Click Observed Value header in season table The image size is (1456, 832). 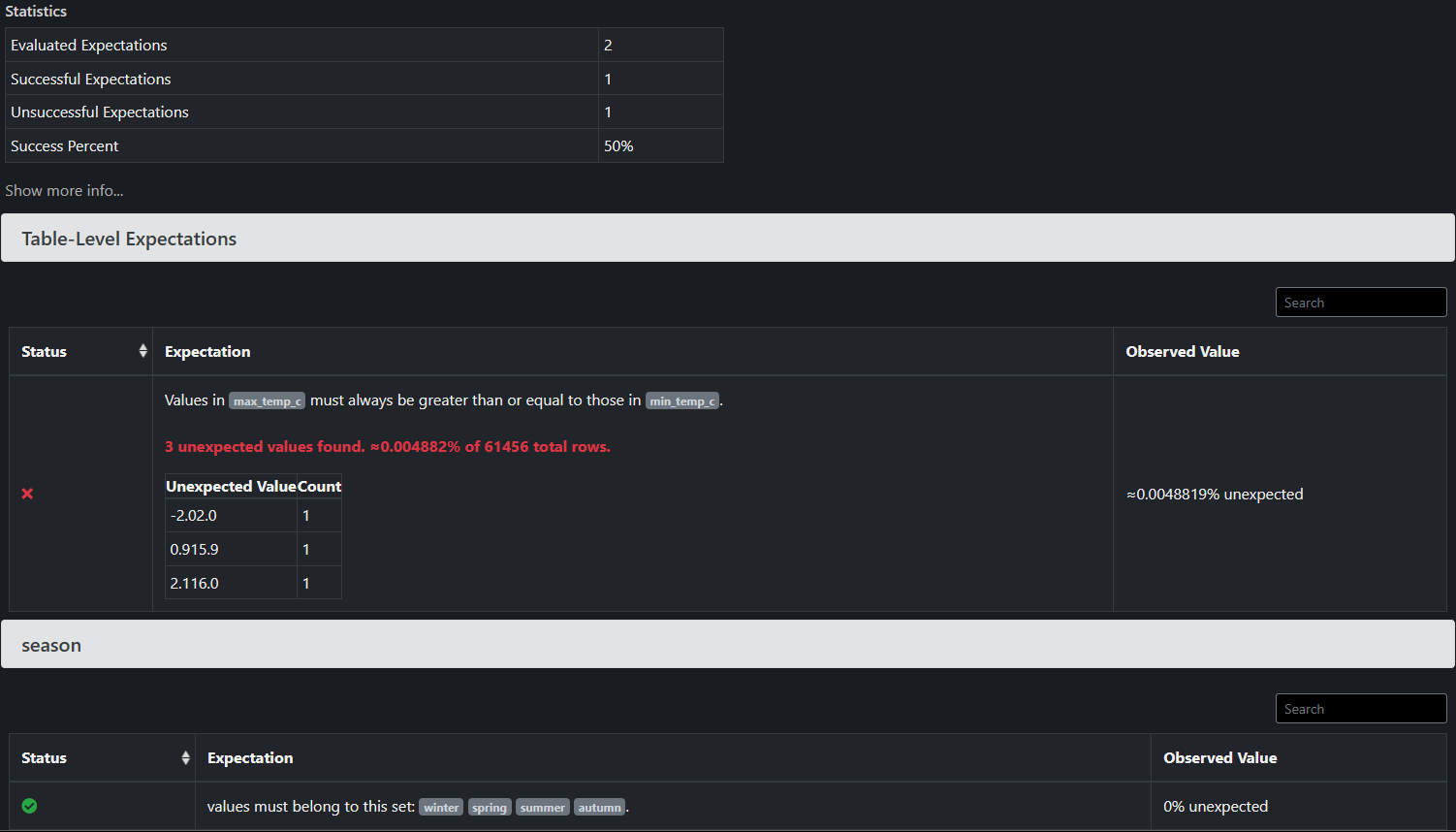coord(1219,757)
